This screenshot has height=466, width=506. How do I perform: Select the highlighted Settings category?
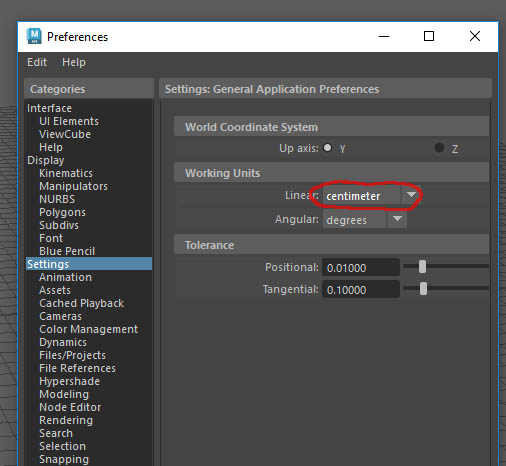pos(89,264)
